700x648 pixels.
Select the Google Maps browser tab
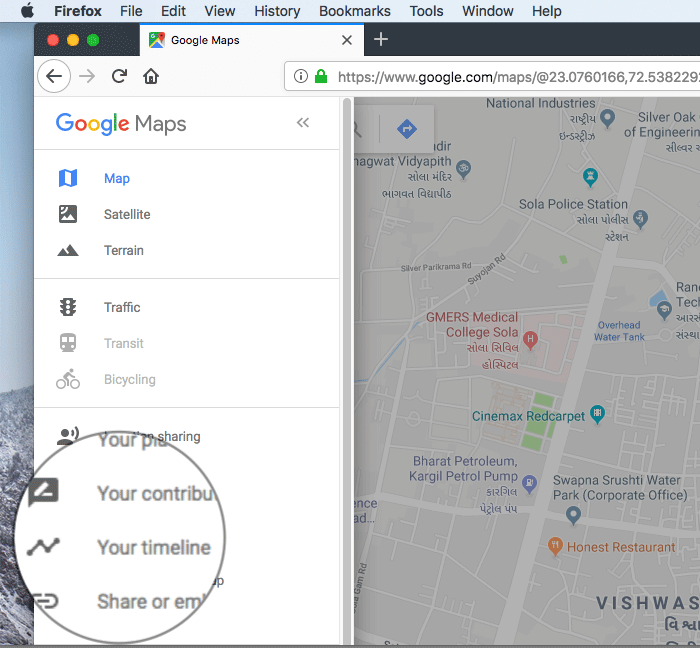pyautogui.click(x=251, y=40)
